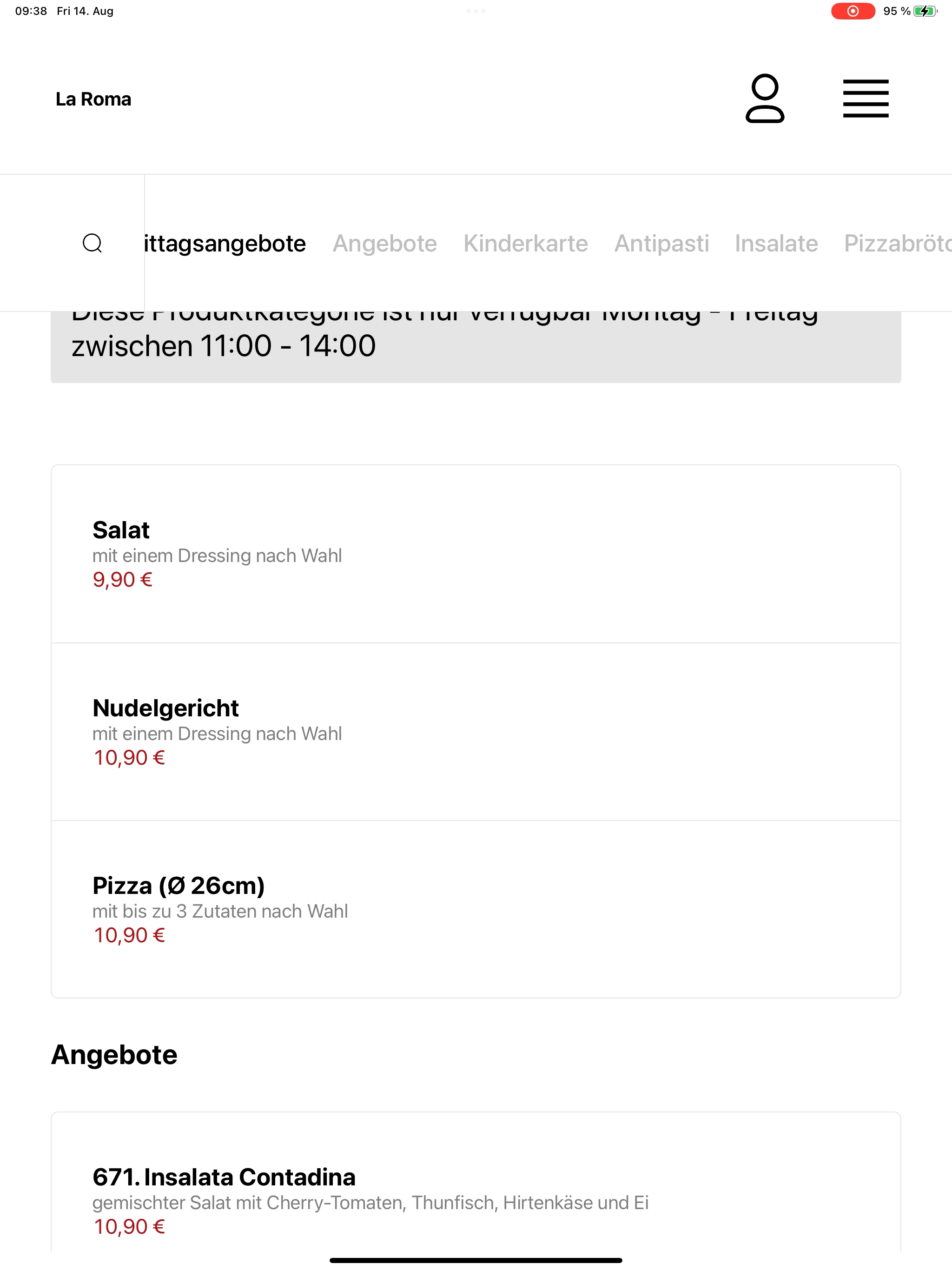This screenshot has width=952, height=1270.
Task: Switch to the Kinderkarte tab
Action: [x=525, y=244]
